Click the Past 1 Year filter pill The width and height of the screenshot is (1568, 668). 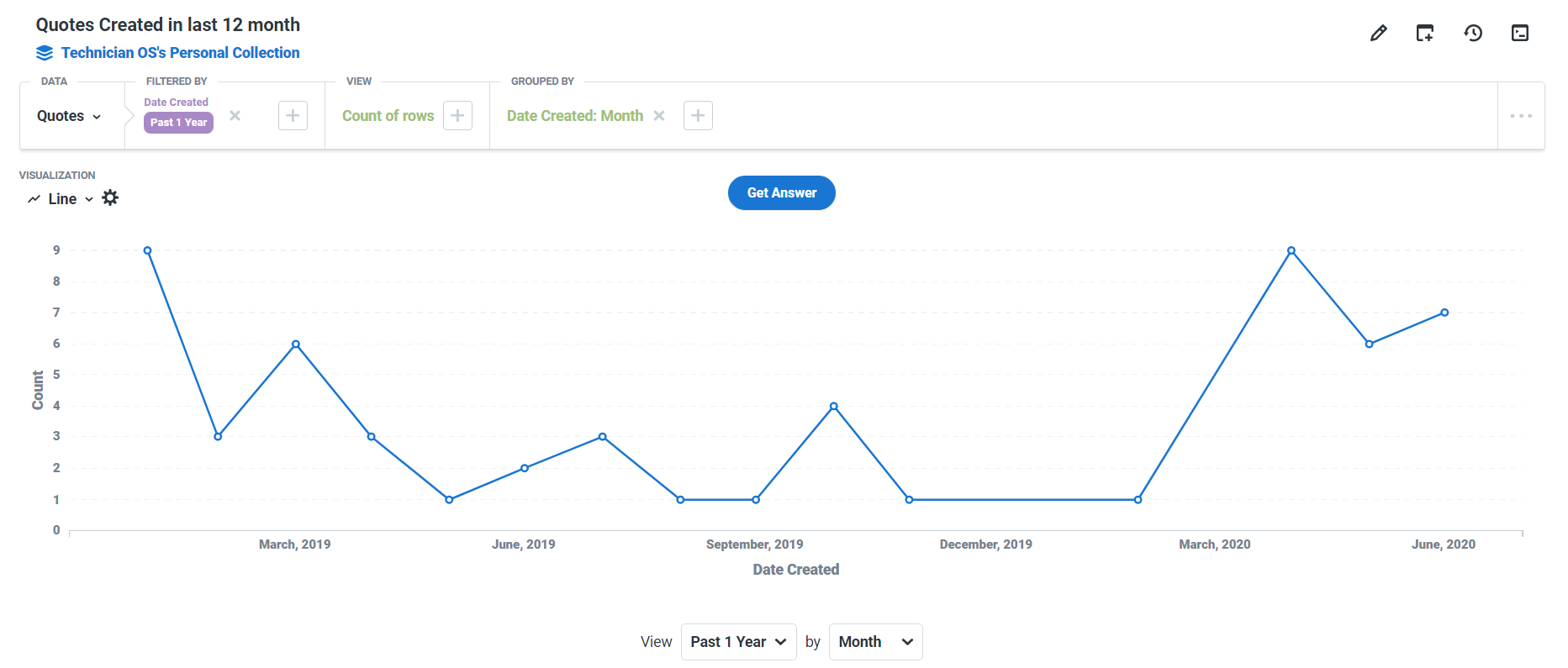click(x=178, y=123)
